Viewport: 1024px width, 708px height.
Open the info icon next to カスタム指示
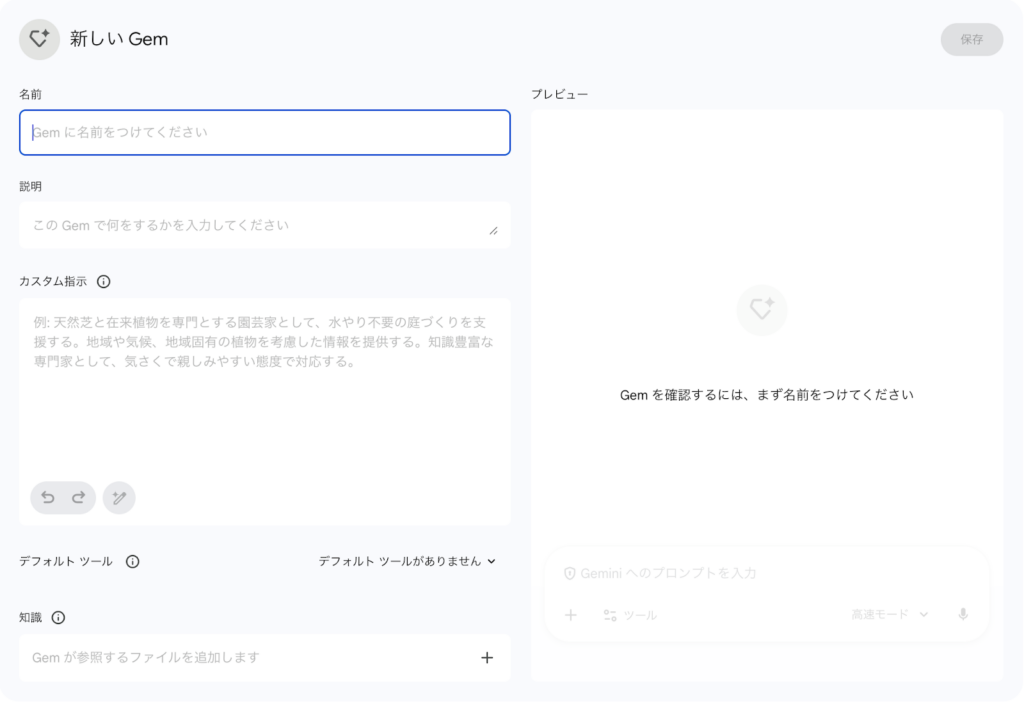point(104,282)
